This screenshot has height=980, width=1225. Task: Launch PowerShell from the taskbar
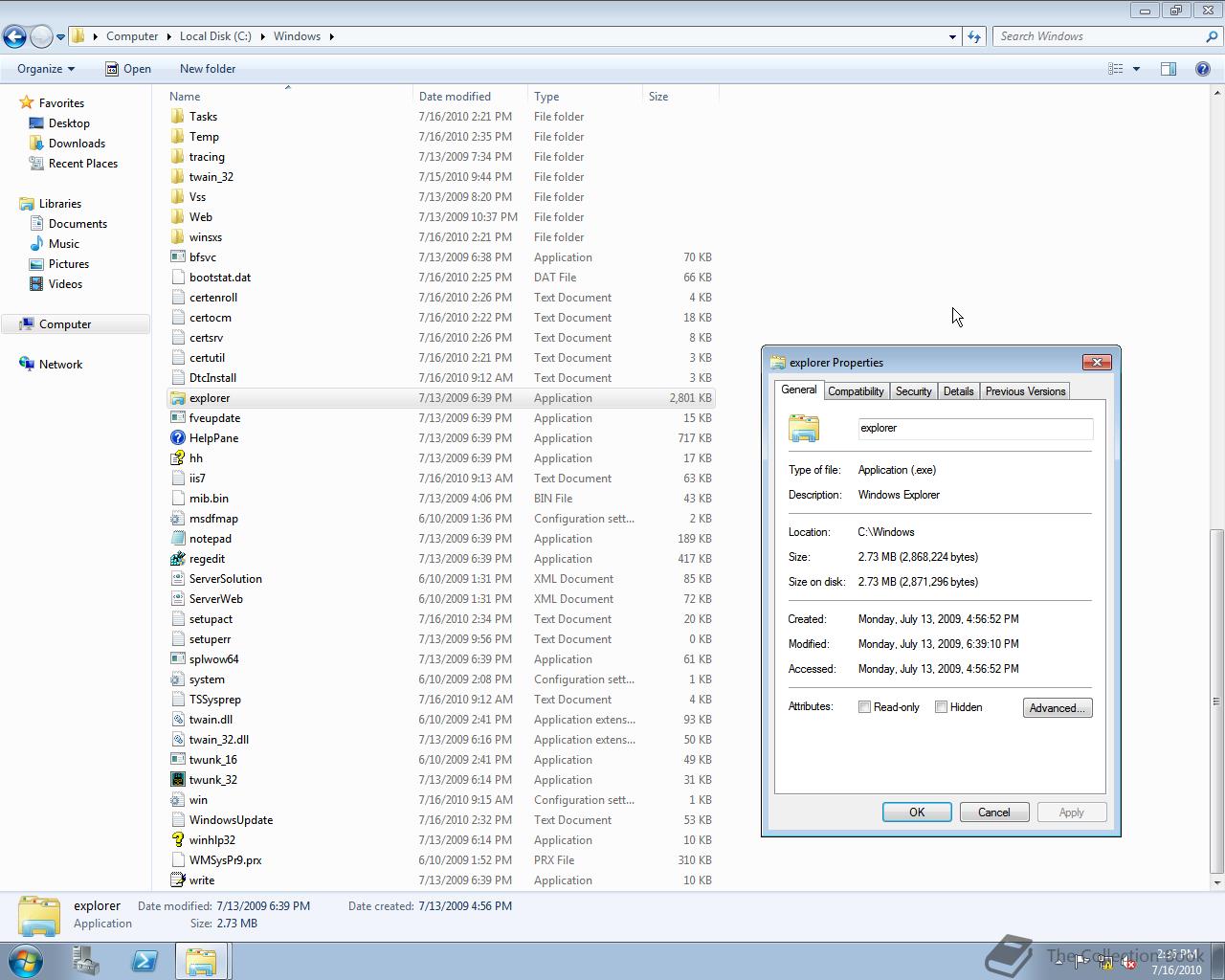[x=145, y=961]
